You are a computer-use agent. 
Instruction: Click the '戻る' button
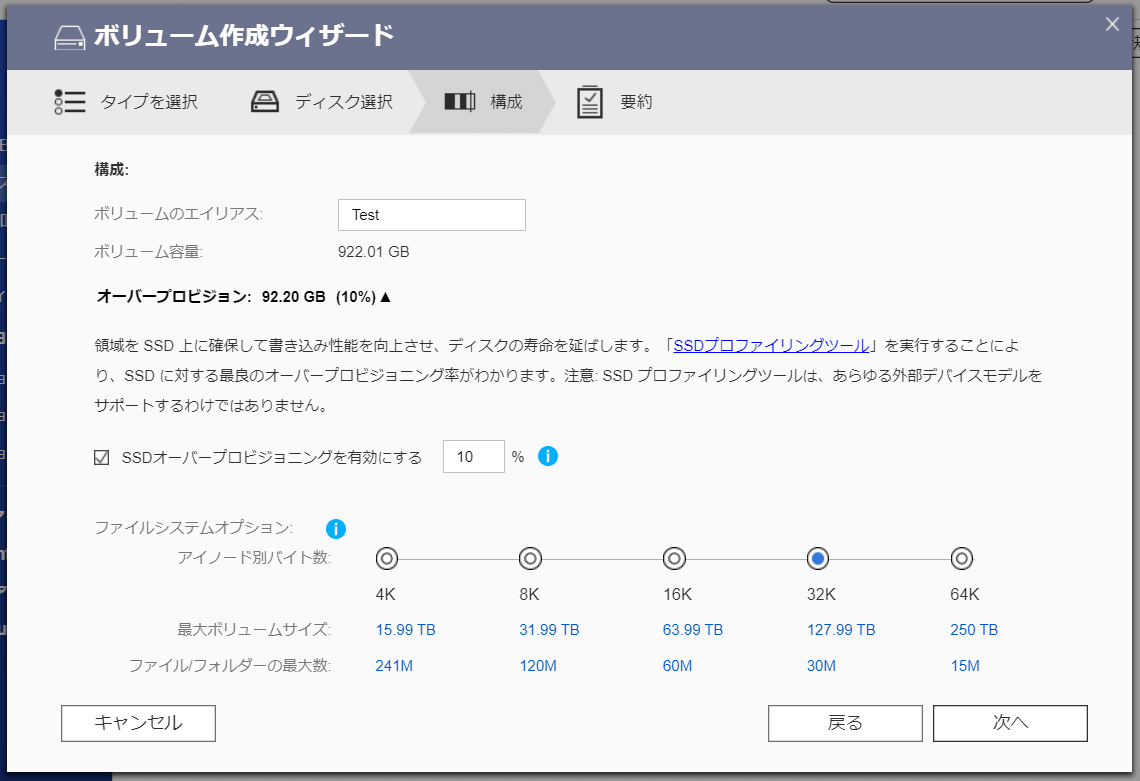tap(845, 723)
